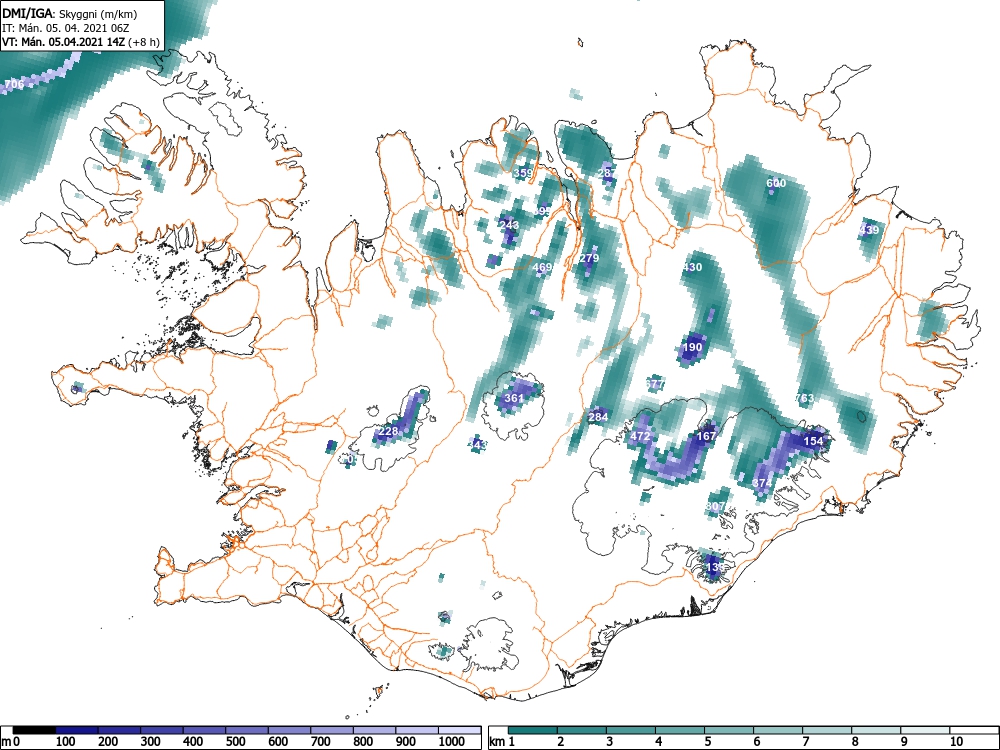
Task: Click the '190' visibility value on the map
Action: (692, 348)
